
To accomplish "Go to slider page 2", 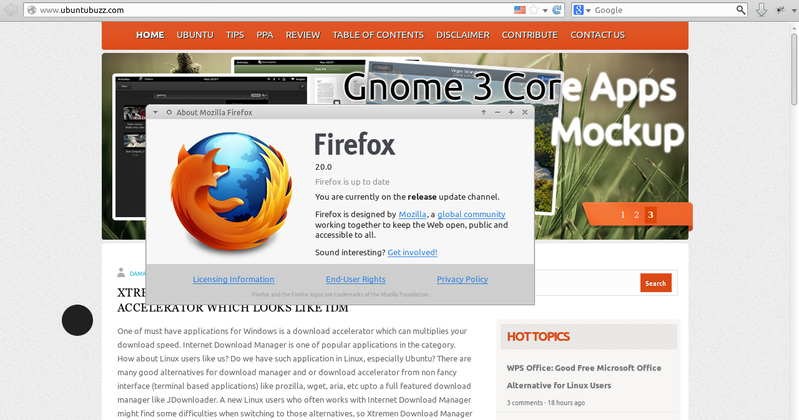I will coord(636,215).
